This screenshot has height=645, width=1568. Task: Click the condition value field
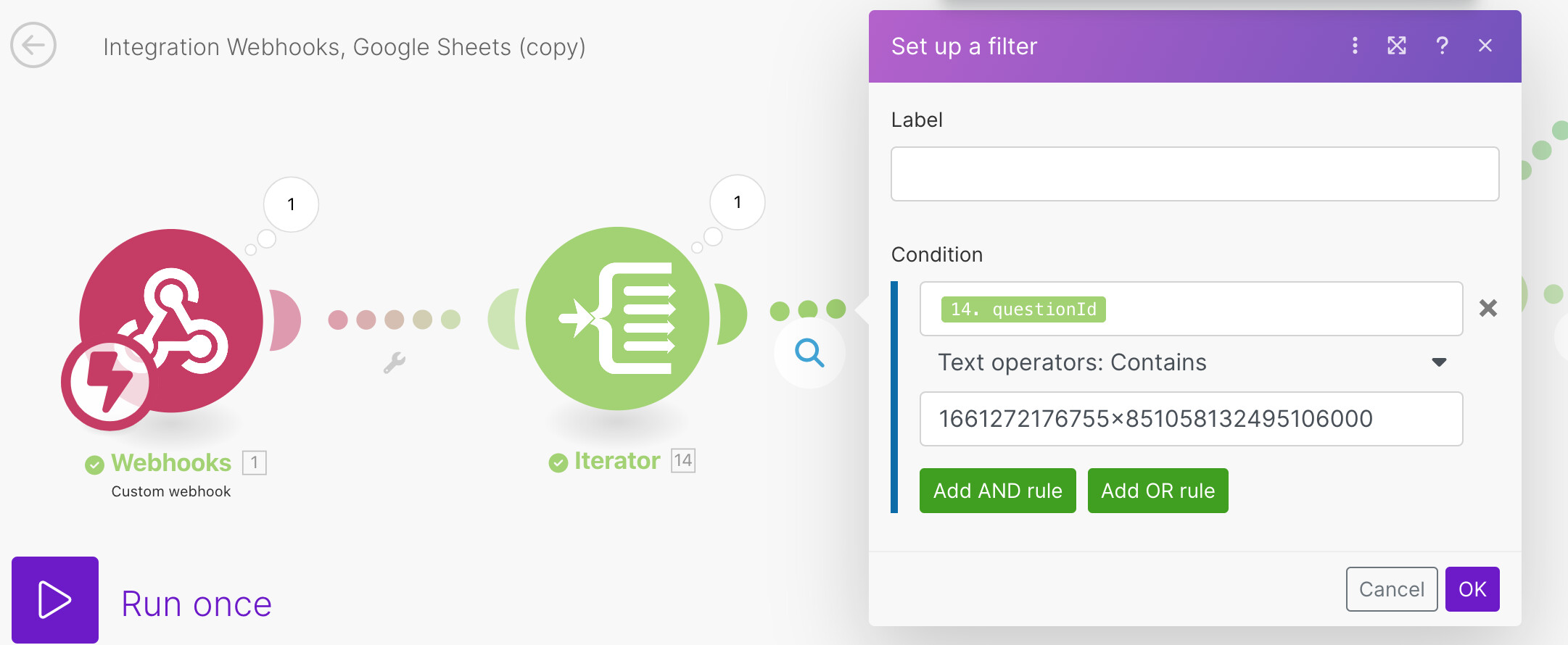[x=1191, y=419]
